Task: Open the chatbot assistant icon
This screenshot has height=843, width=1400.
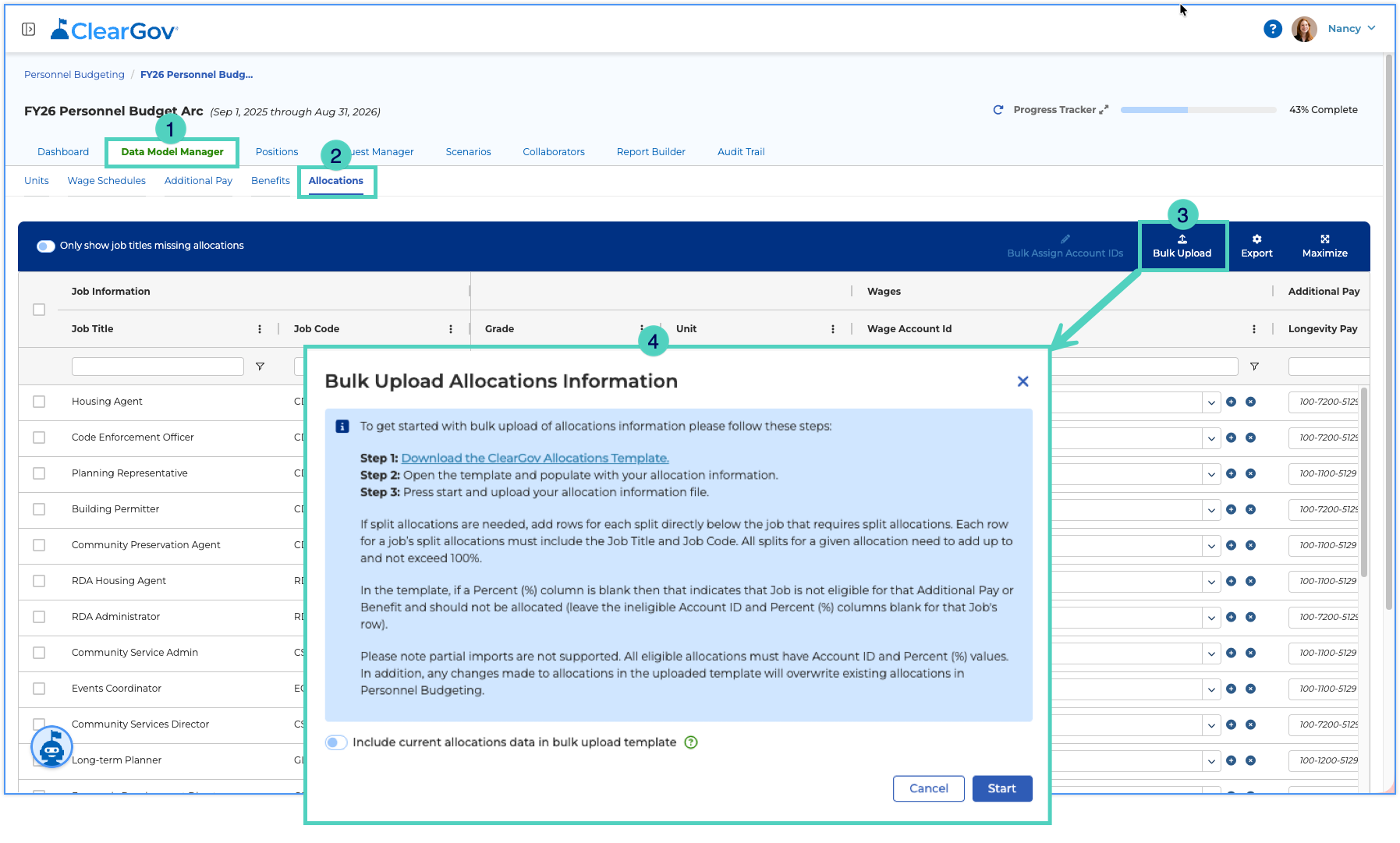Action: pos(51,747)
